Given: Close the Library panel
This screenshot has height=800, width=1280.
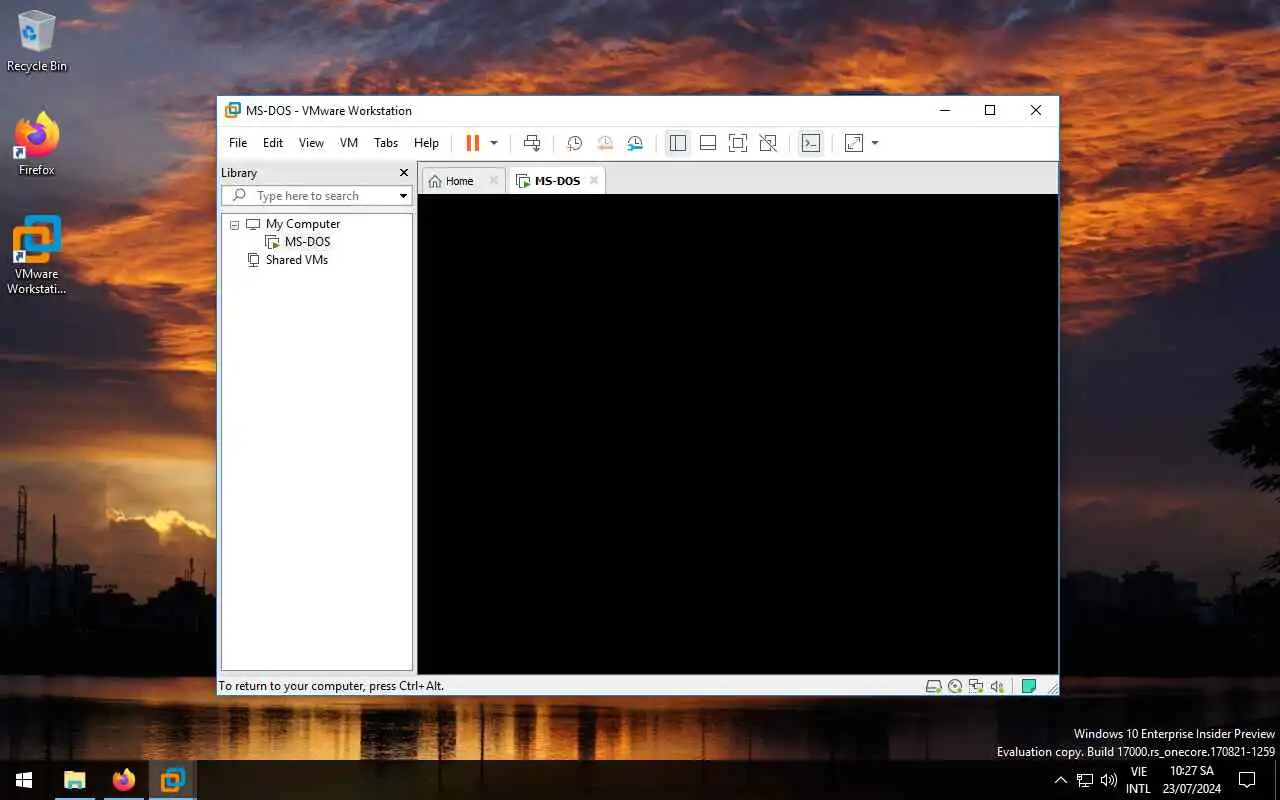Looking at the screenshot, I should (404, 173).
